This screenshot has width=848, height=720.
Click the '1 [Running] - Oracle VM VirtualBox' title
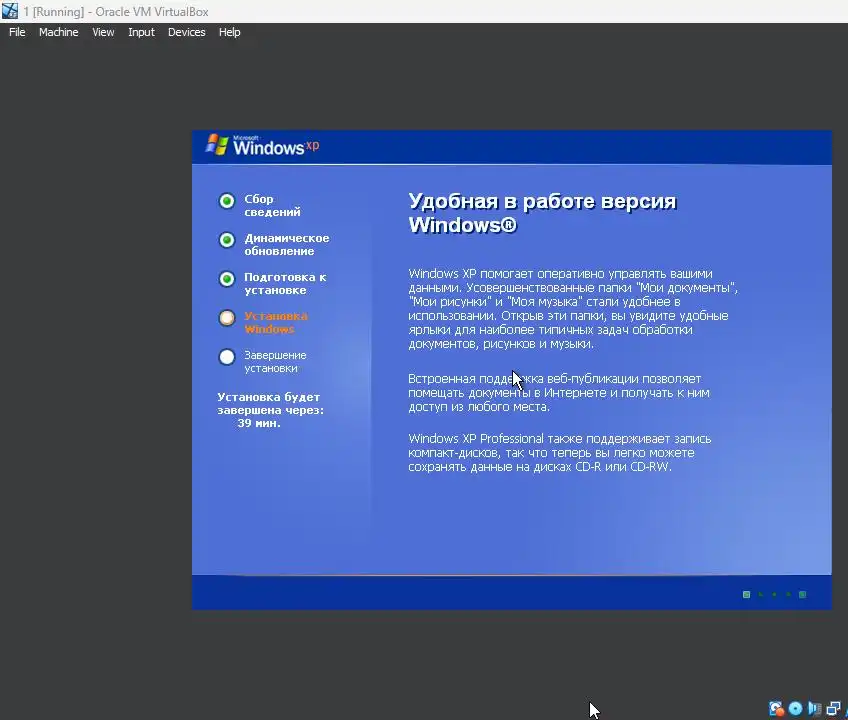coord(116,11)
